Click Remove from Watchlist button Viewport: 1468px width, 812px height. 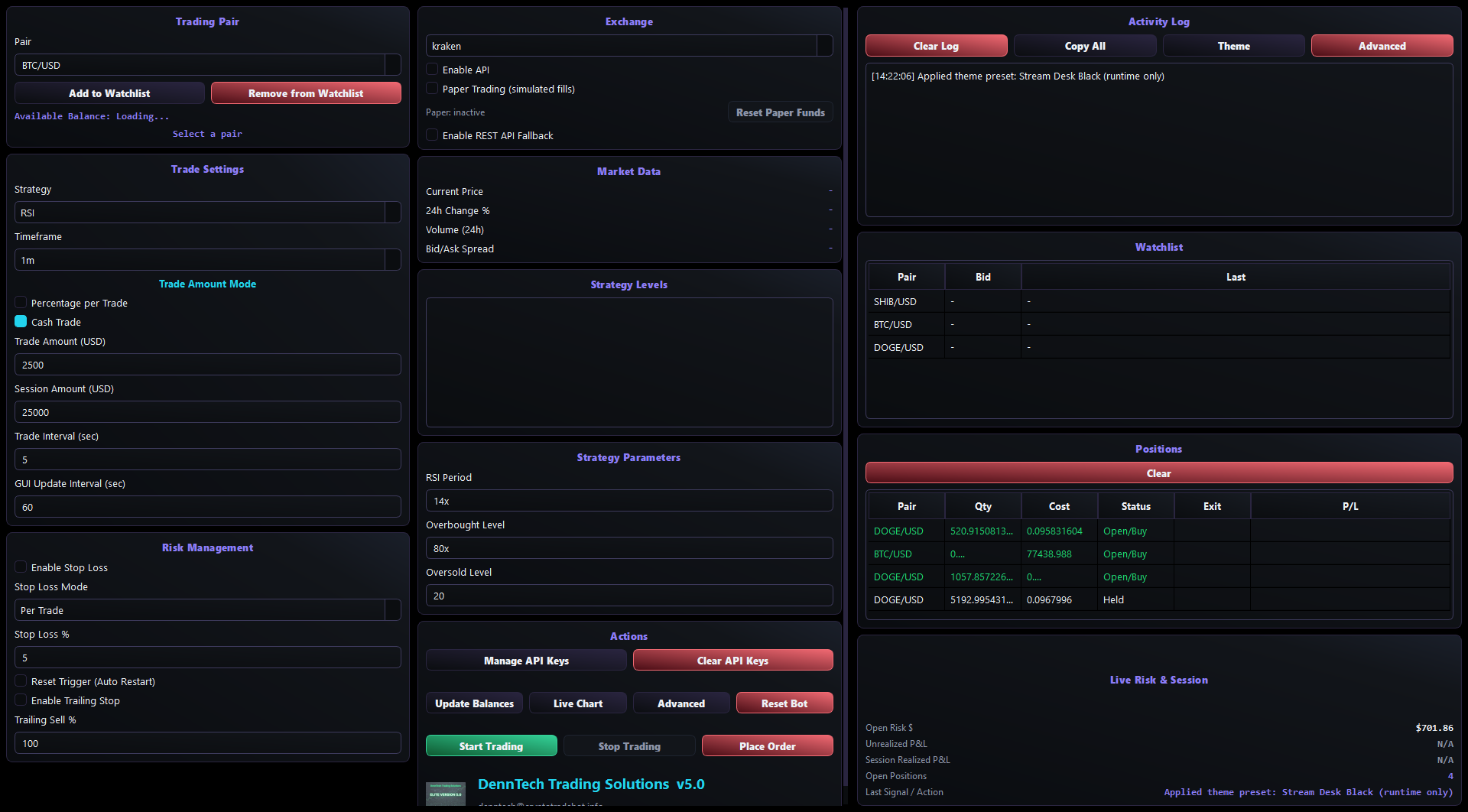(x=306, y=93)
